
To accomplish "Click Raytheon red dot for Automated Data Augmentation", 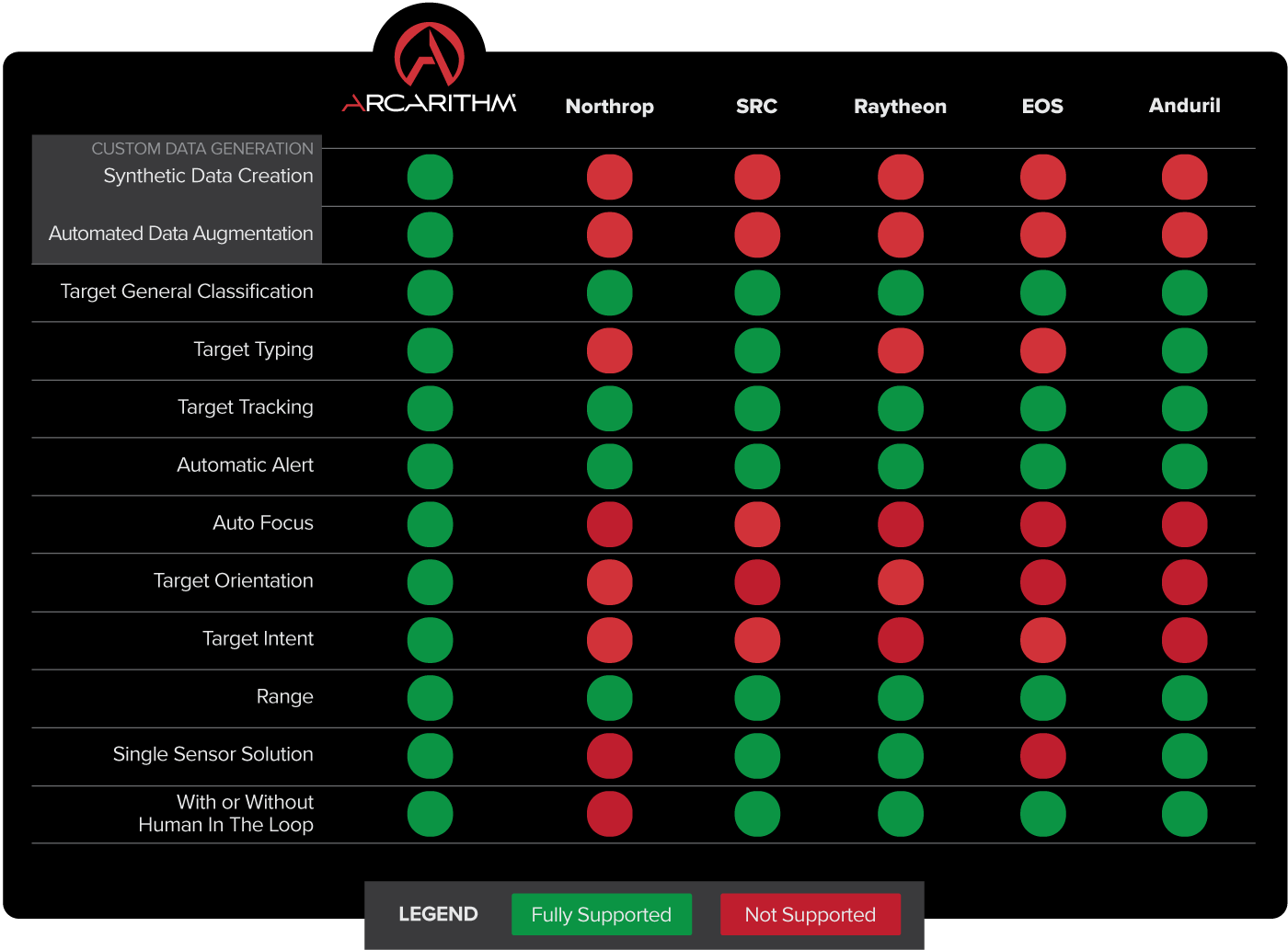I will [901, 235].
